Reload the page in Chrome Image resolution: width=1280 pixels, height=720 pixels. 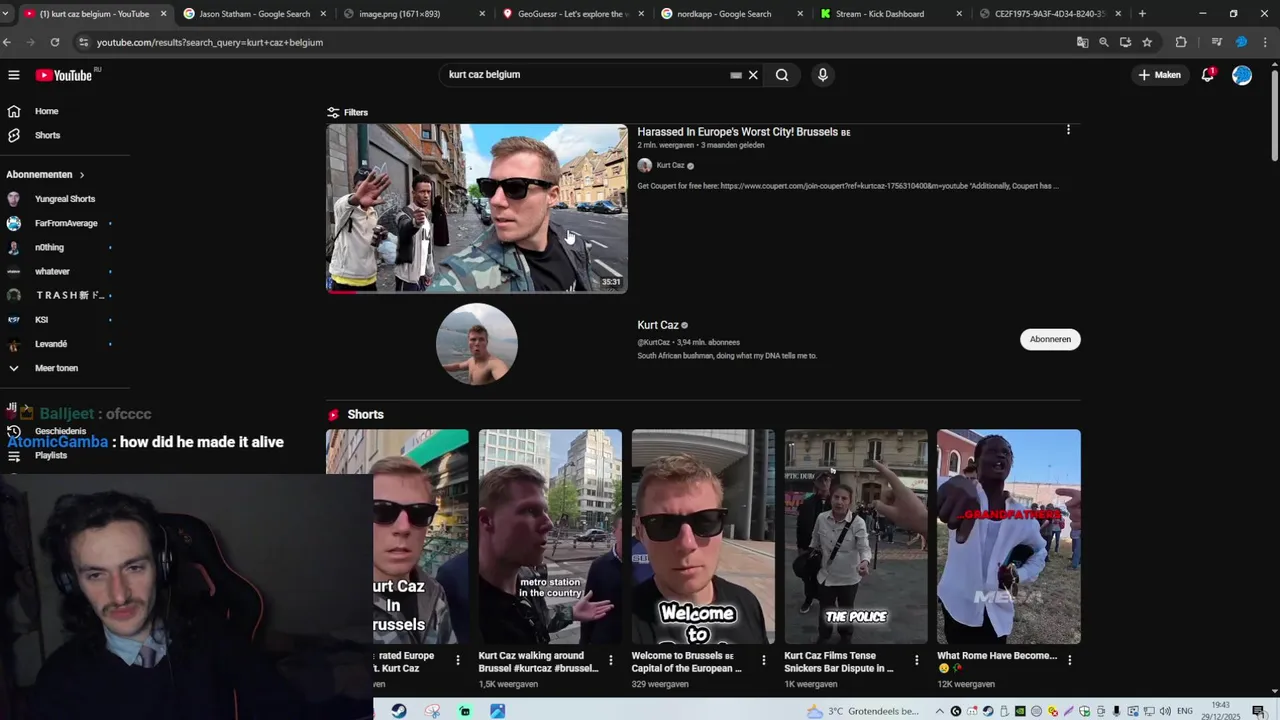[x=54, y=42]
